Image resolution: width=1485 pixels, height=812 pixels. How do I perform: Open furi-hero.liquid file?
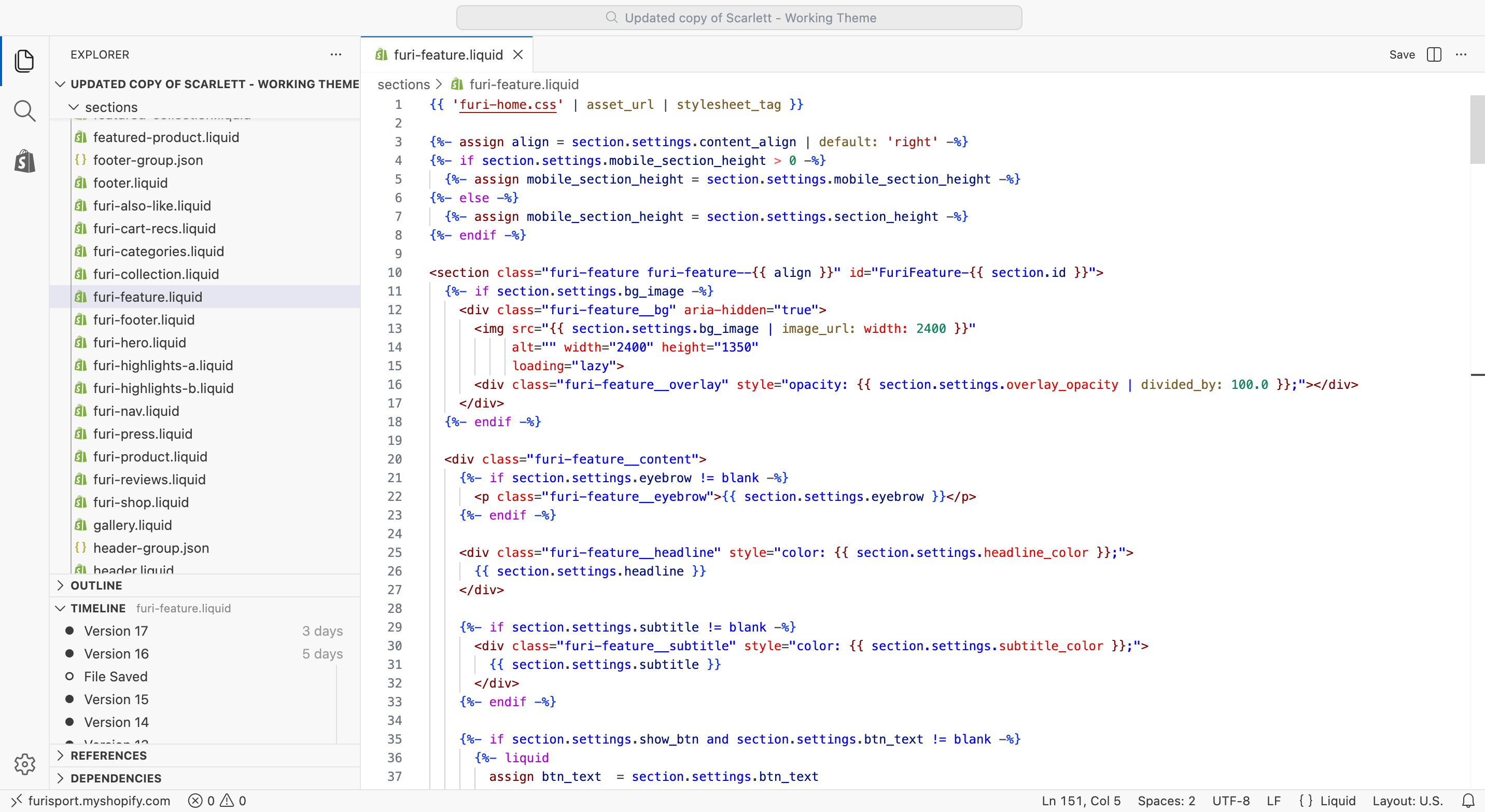point(205,342)
